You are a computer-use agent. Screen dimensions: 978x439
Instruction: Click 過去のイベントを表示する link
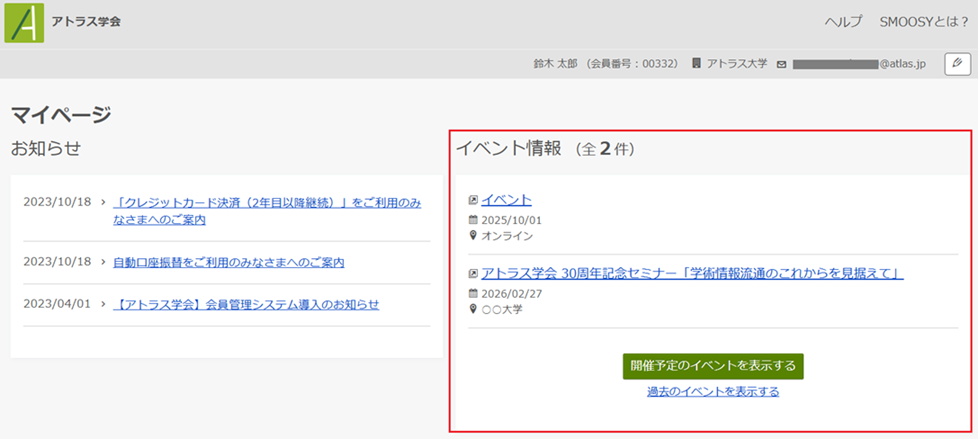[713, 392]
